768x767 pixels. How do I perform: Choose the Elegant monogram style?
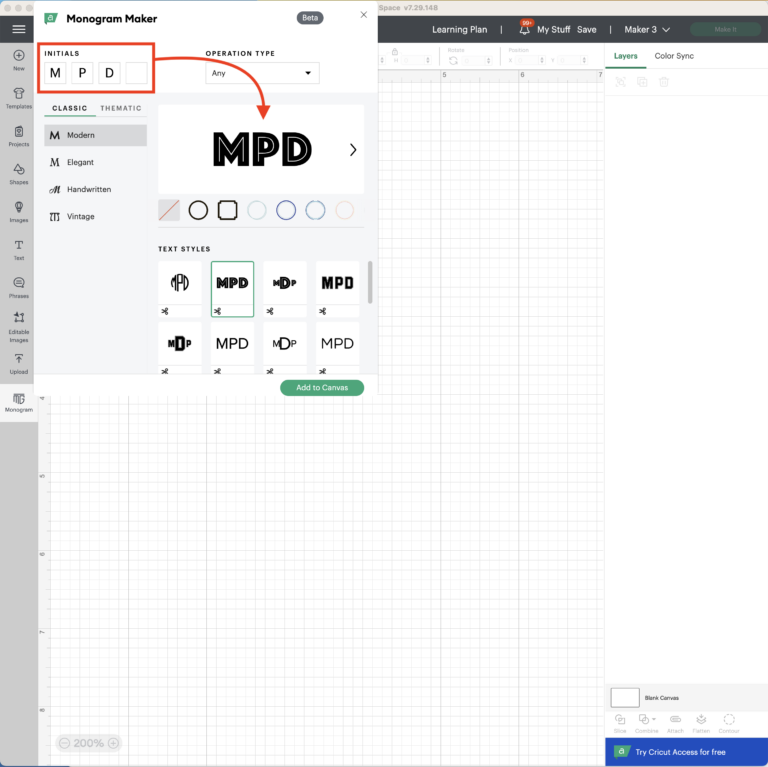click(x=80, y=162)
